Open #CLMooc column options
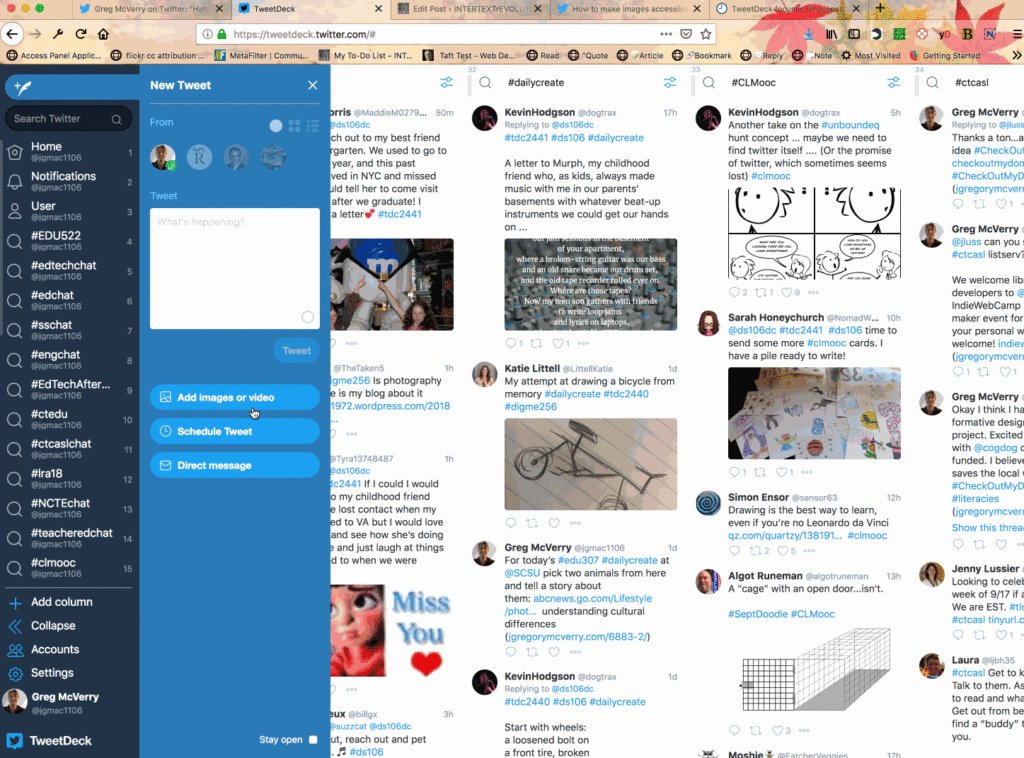The image size is (1024, 758). pyautogui.click(x=893, y=82)
